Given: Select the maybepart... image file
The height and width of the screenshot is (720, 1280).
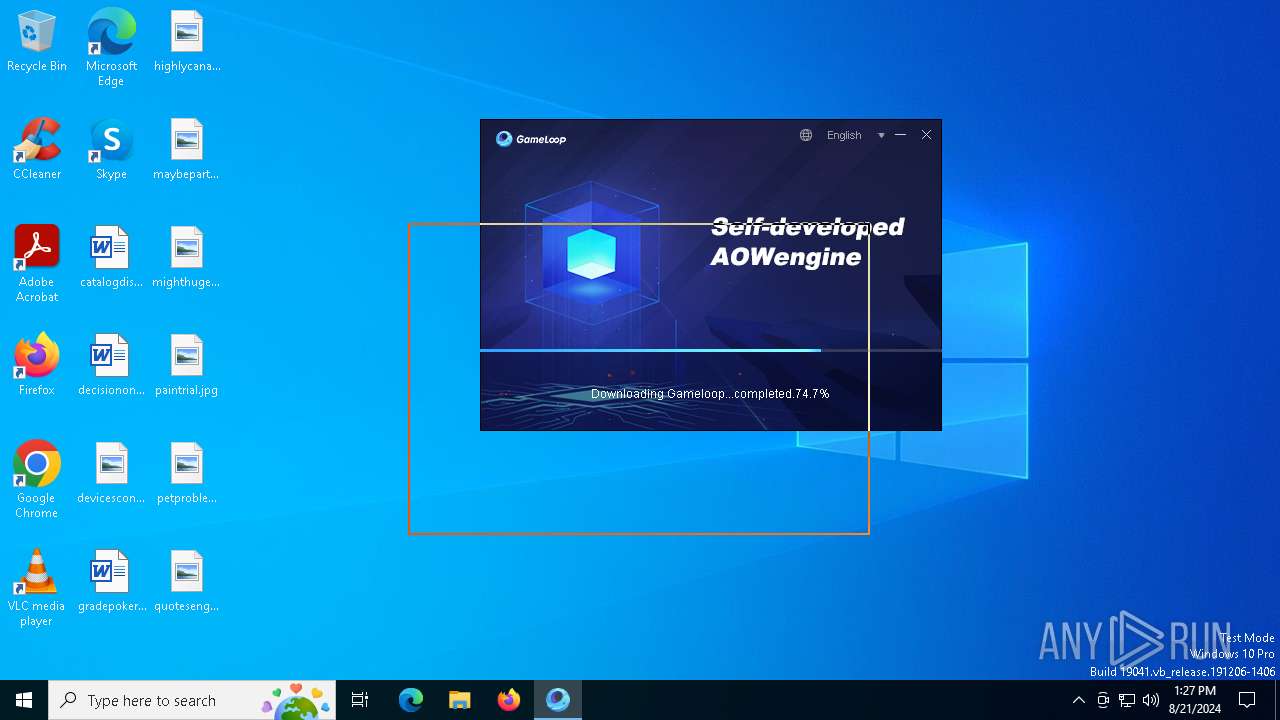Looking at the screenshot, I should point(187,150).
